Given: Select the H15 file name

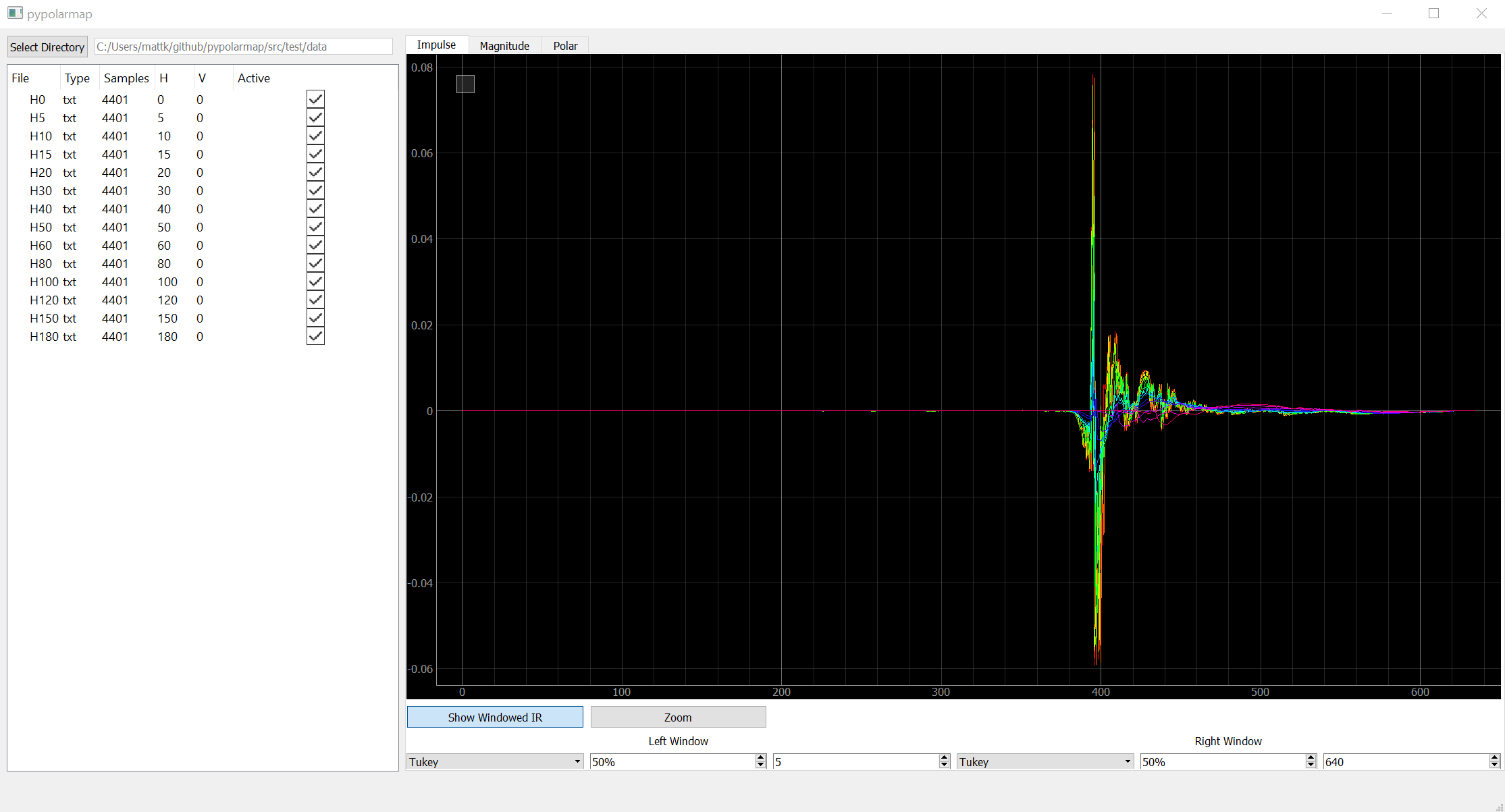Looking at the screenshot, I should (x=41, y=154).
